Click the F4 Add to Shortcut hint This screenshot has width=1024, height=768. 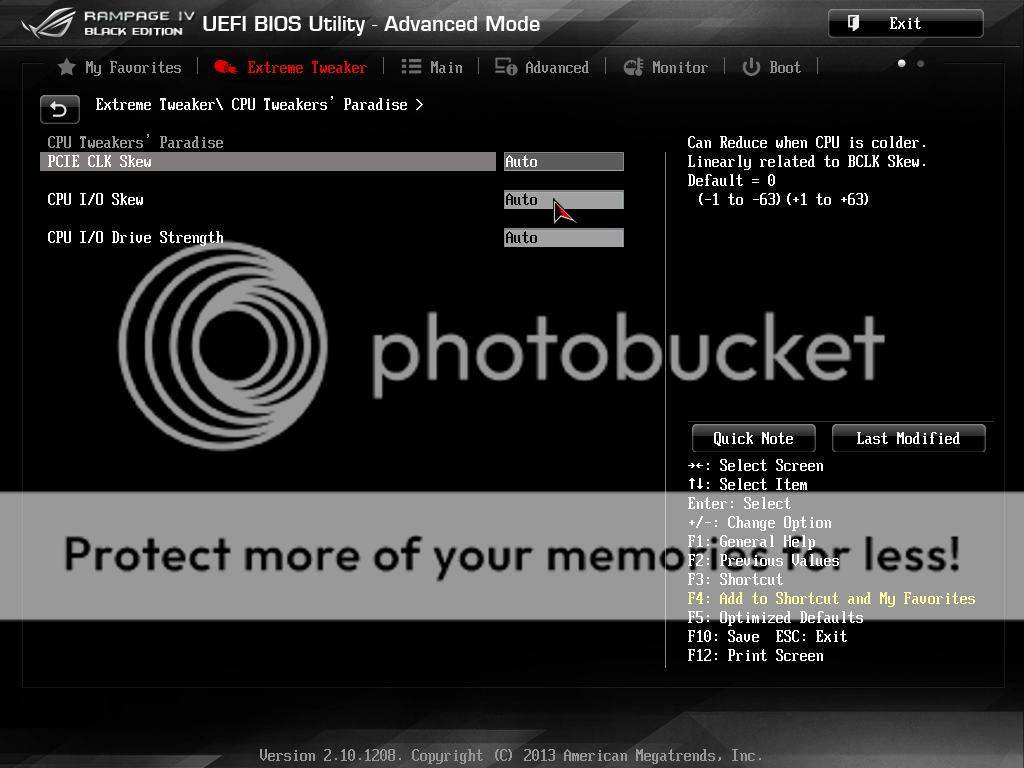pyautogui.click(x=831, y=598)
